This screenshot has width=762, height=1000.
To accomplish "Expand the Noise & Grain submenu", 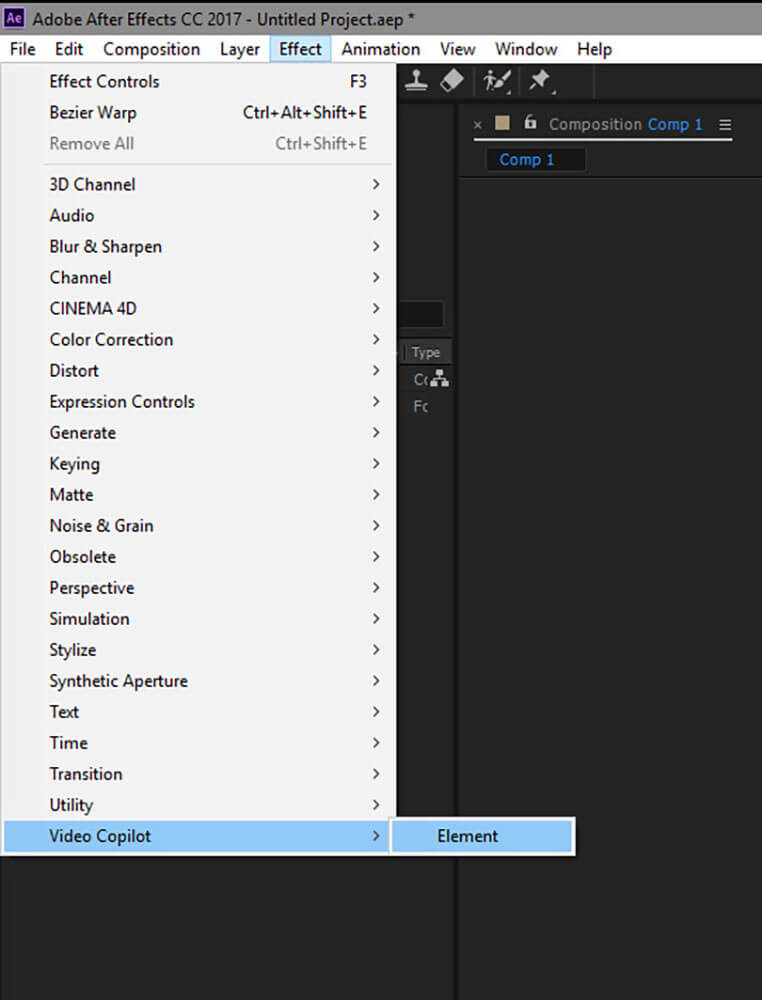I will click(x=199, y=526).
